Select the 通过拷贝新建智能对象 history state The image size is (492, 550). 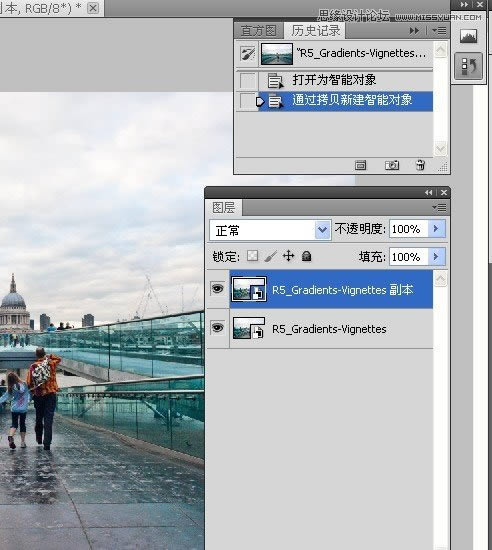[x=345, y=101]
